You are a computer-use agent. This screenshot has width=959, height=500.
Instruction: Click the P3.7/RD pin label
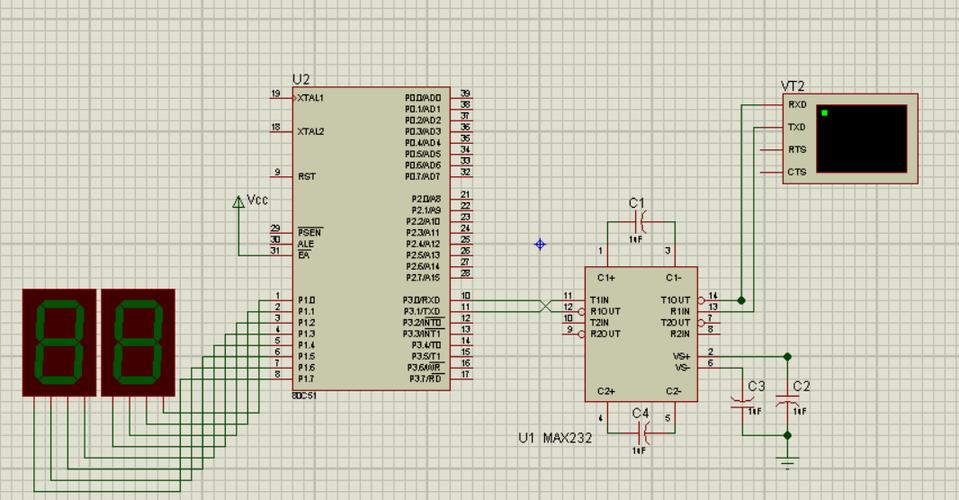[x=425, y=379]
